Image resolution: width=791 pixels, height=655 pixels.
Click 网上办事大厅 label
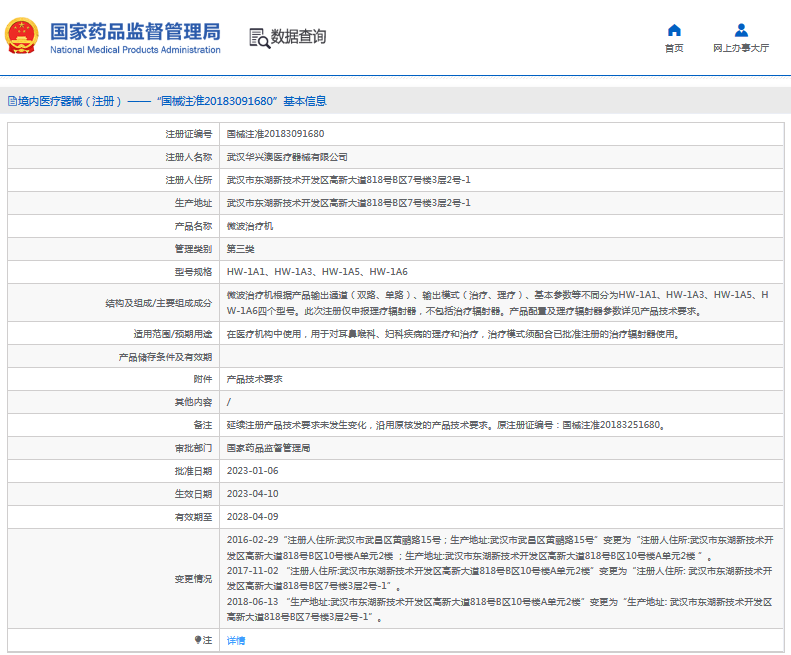pyautogui.click(x=741, y=48)
